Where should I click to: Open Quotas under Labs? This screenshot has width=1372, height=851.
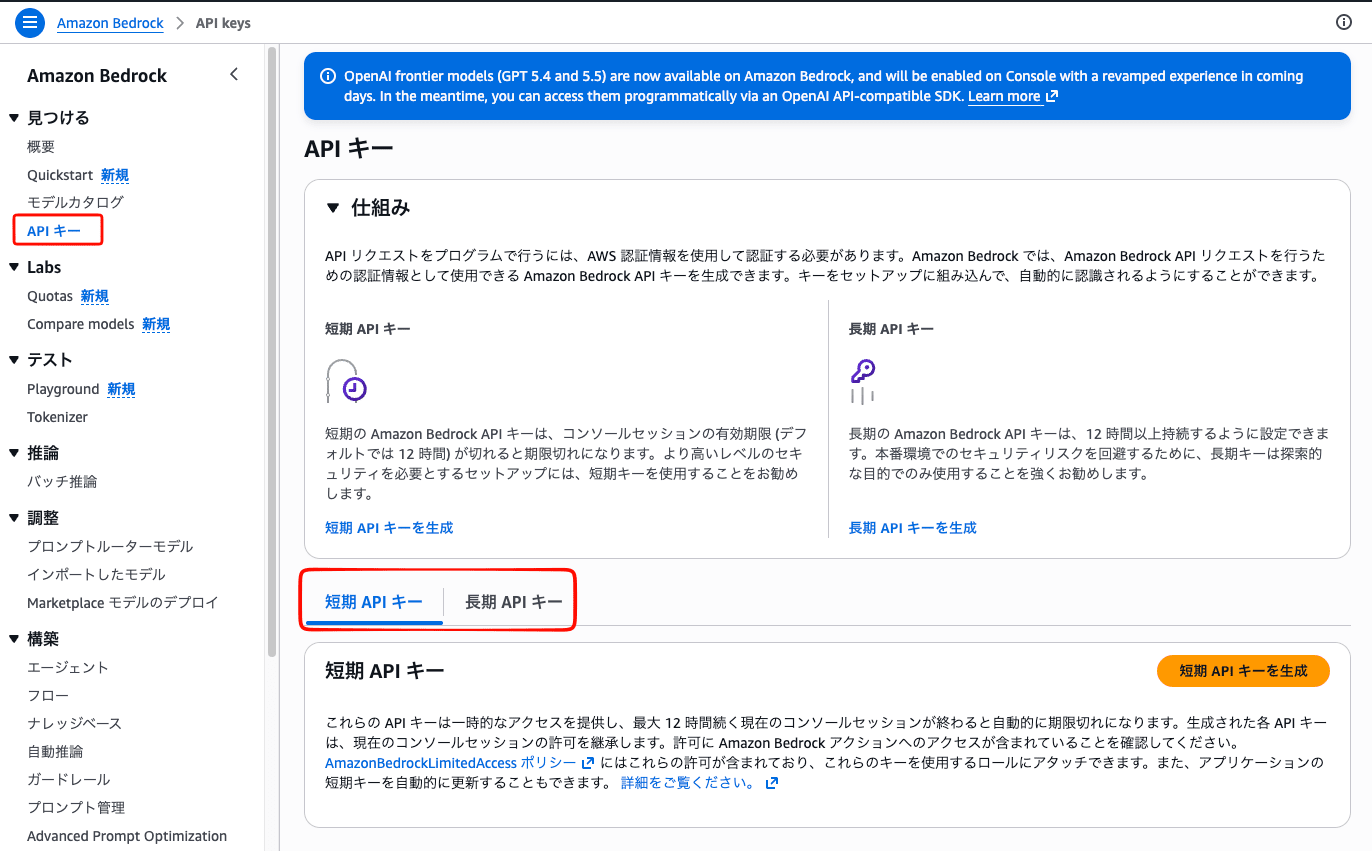pyautogui.click(x=50, y=296)
